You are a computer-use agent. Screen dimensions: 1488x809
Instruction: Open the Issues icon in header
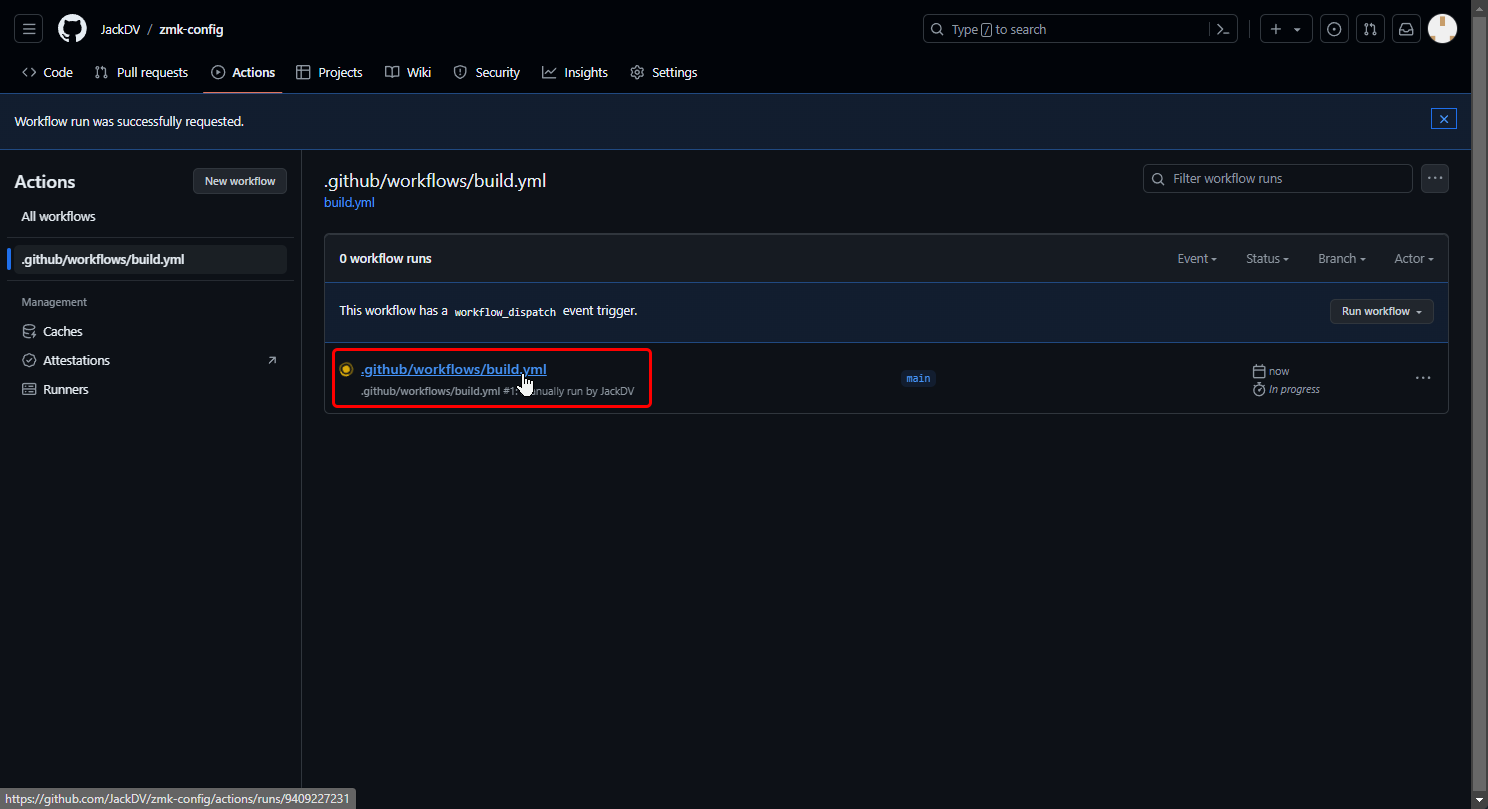click(x=1334, y=29)
